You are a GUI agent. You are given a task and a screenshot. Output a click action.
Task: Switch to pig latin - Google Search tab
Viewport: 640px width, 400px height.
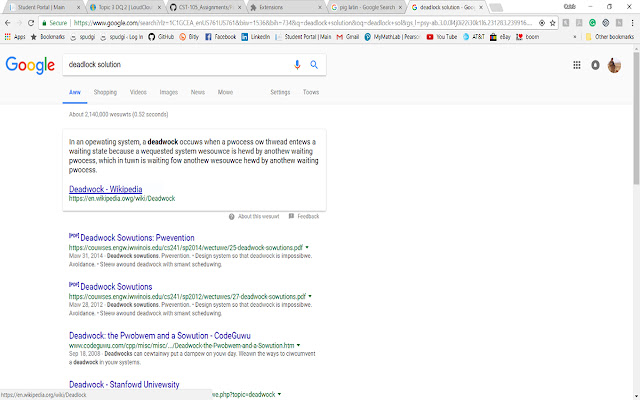coord(367,7)
